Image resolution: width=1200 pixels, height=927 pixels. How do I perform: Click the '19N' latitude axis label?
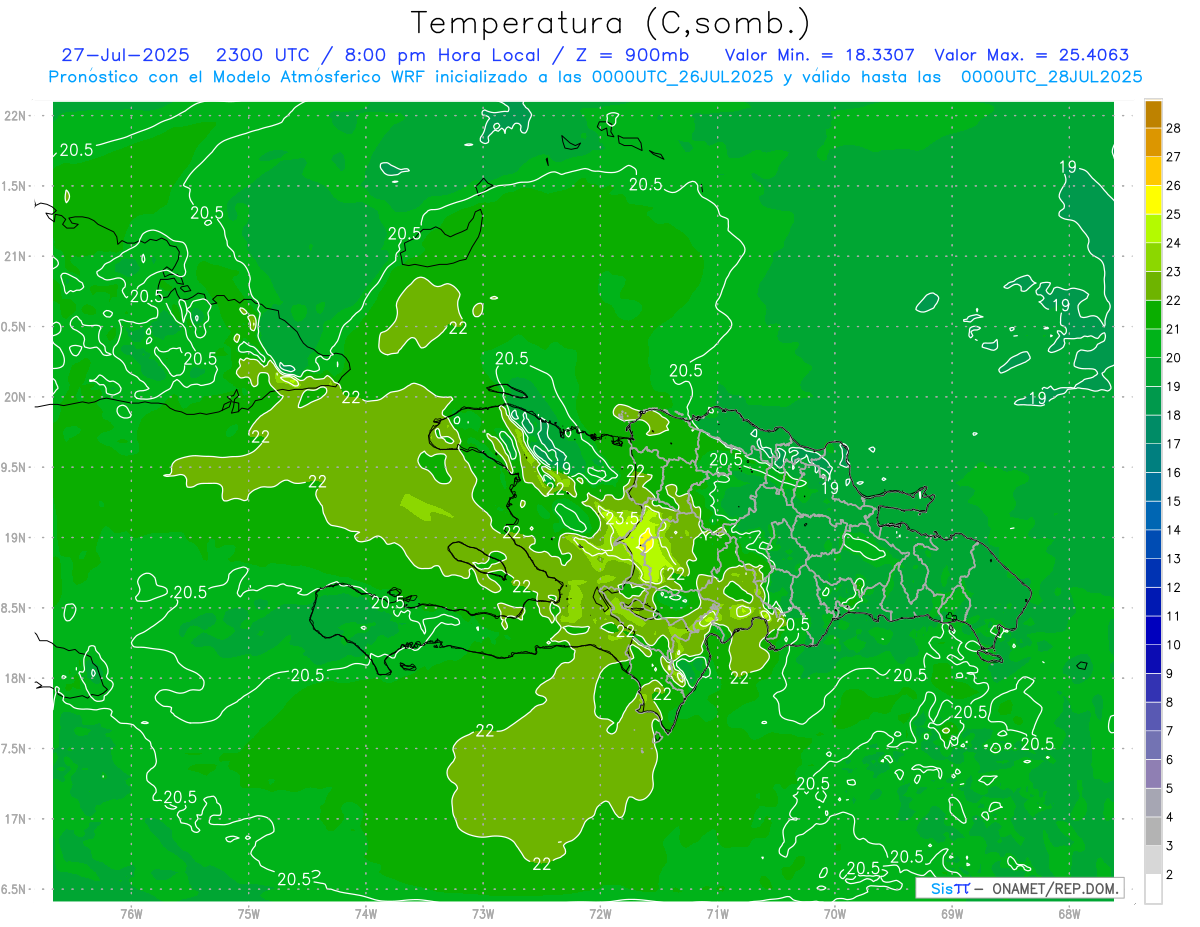[14, 538]
